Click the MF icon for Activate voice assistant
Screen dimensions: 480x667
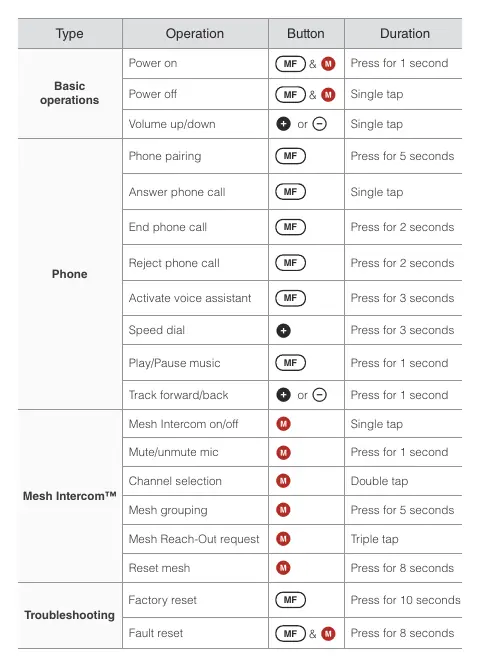(x=290, y=298)
